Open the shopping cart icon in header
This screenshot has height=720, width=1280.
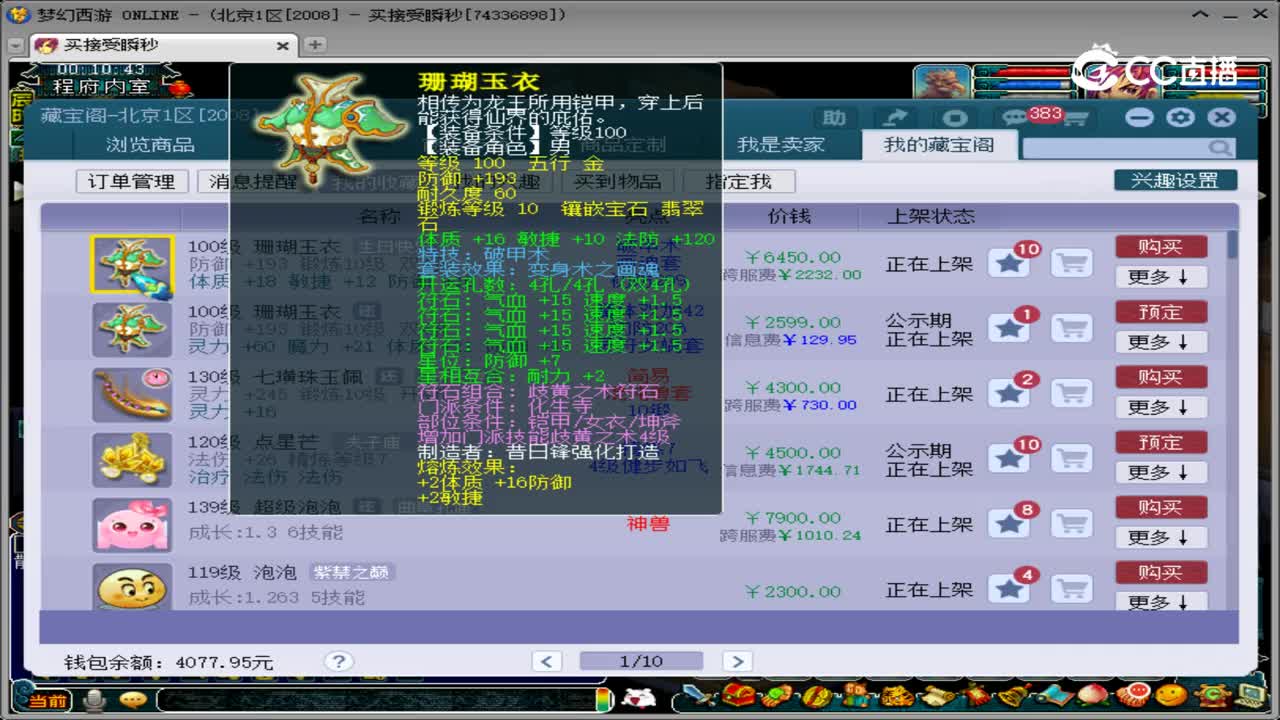click(x=1074, y=118)
